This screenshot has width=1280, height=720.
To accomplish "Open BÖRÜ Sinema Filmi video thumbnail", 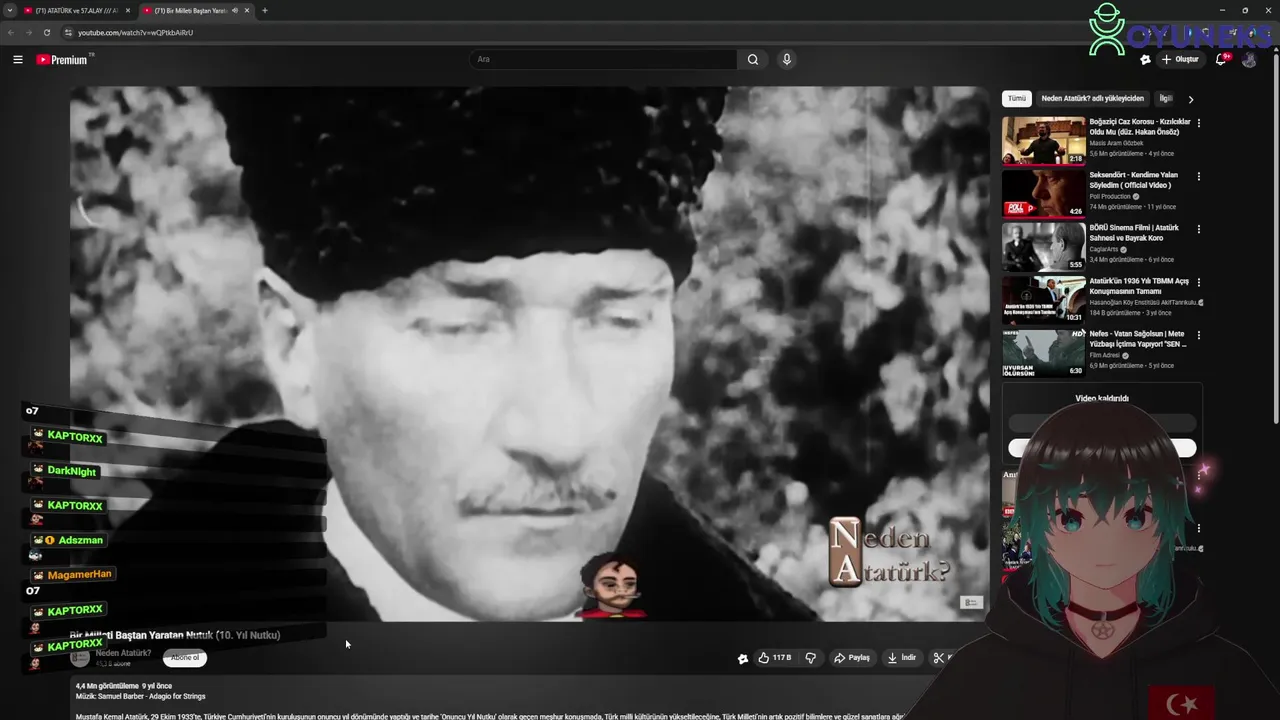I will click(1044, 247).
